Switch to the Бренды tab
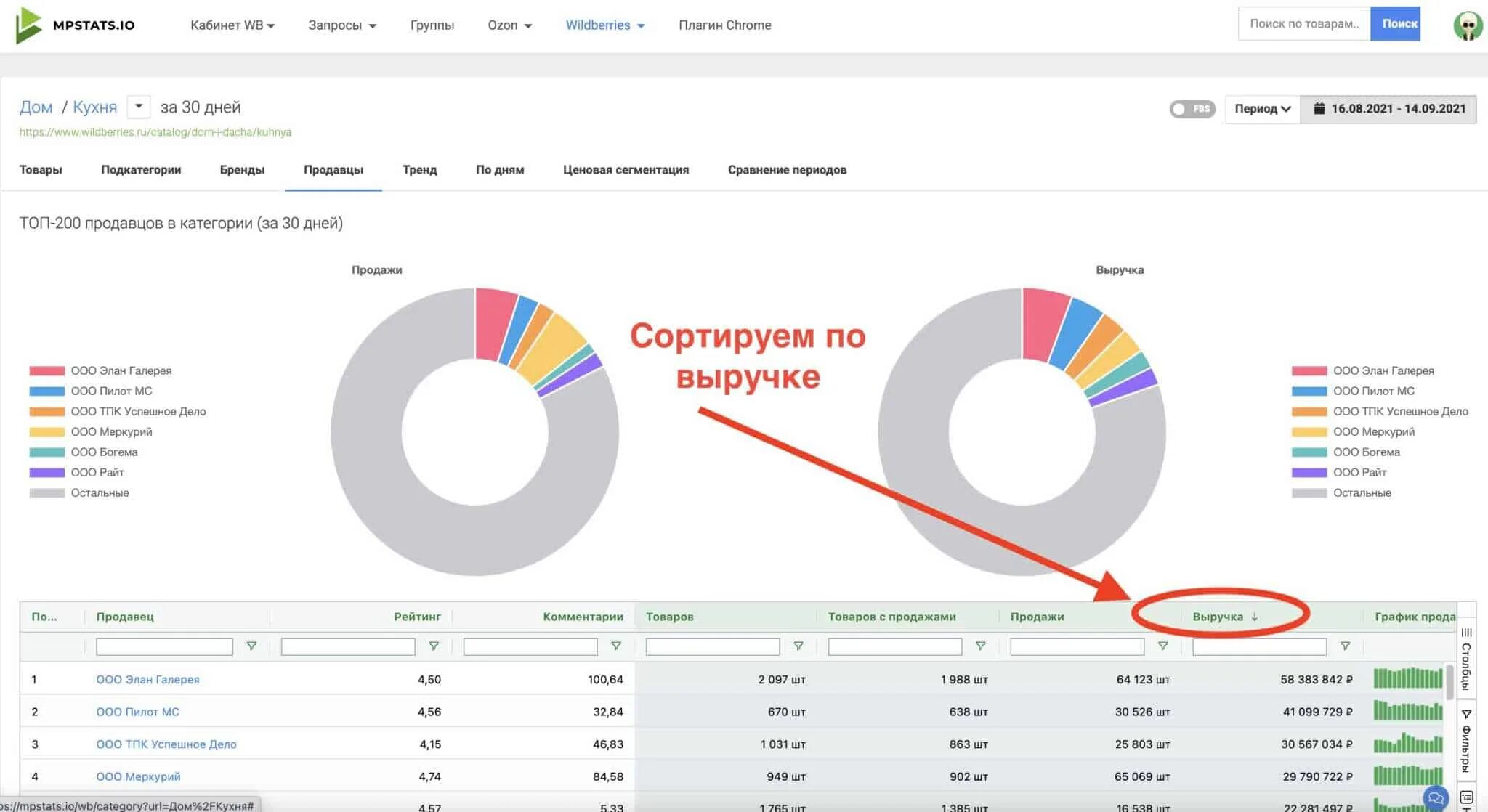Screen dimensions: 1488x812 [x=242, y=169]
